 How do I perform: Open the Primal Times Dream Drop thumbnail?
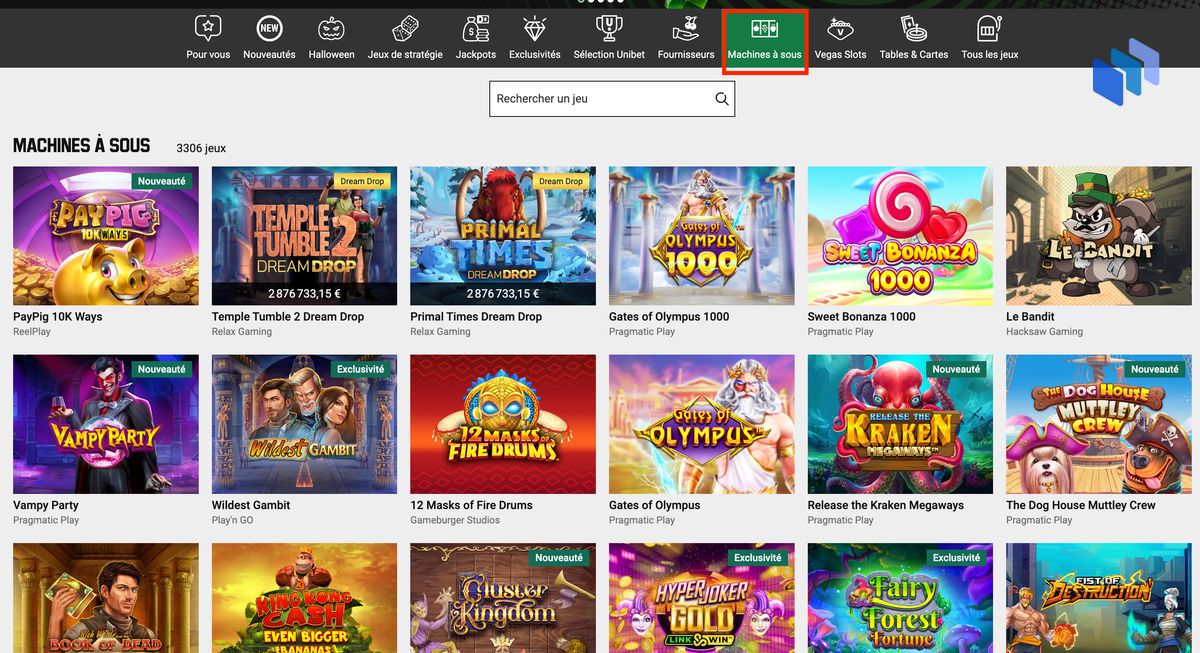point(503,236)
